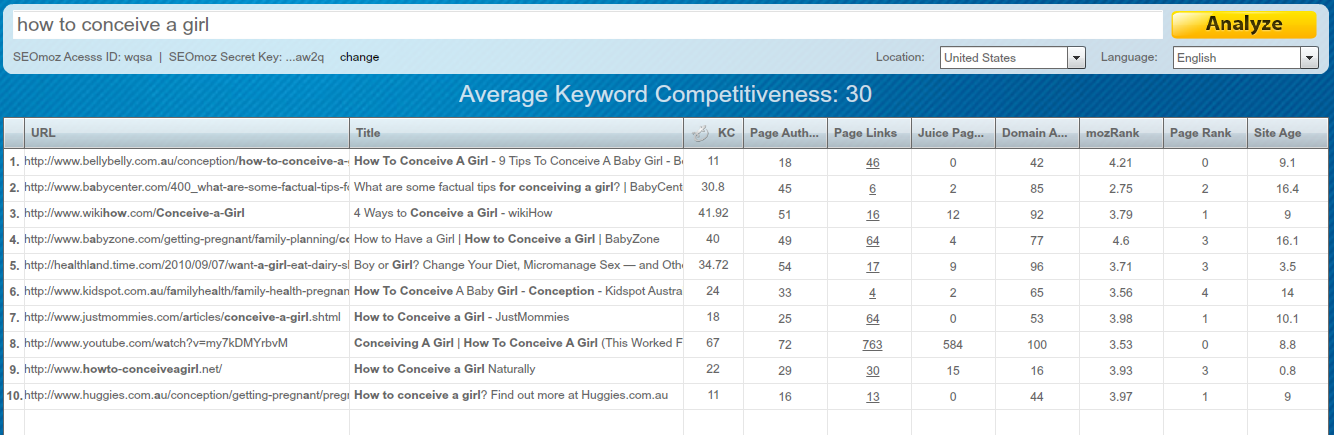This screenshot has width=1334, height=435.
Task: Click KC value 30.8 in babycenter row
Action: 713,186
